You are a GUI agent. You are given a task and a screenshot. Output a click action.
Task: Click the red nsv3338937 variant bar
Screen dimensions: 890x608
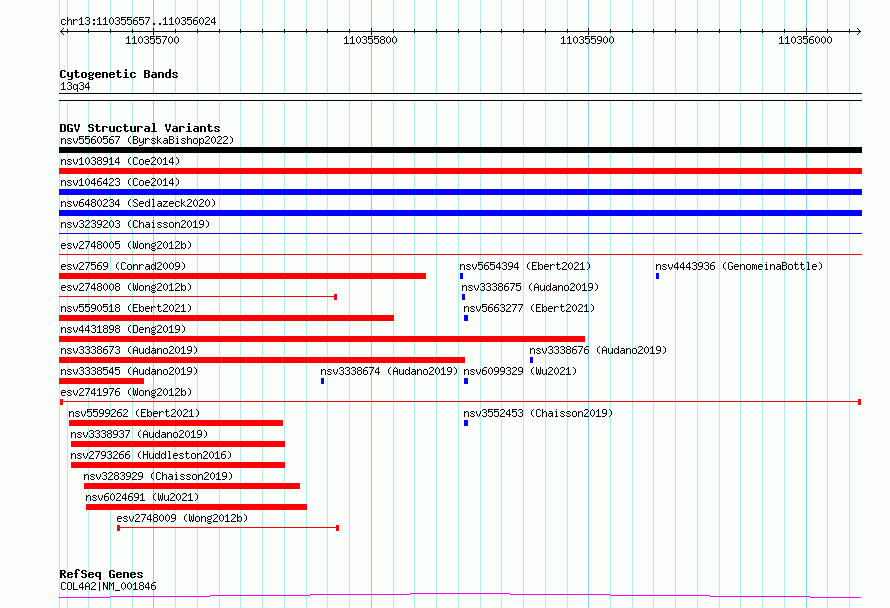tap(178, 444)
